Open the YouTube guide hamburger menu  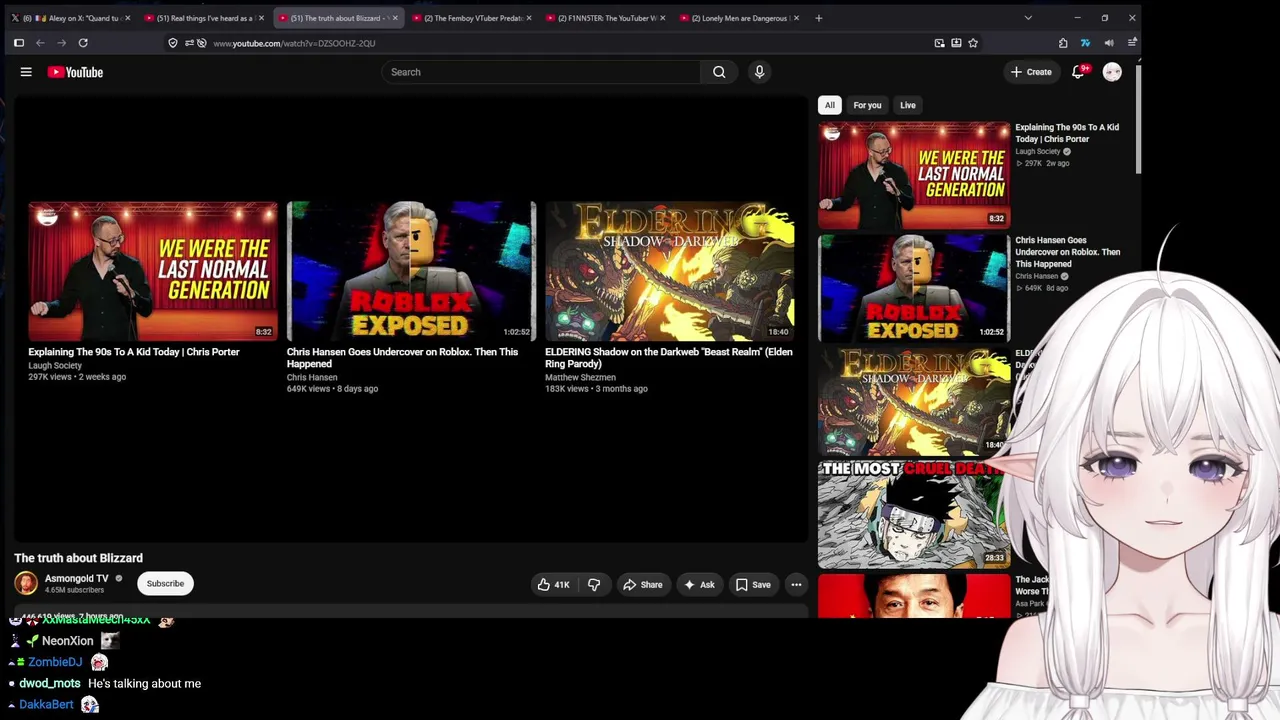tap(26, 72)
